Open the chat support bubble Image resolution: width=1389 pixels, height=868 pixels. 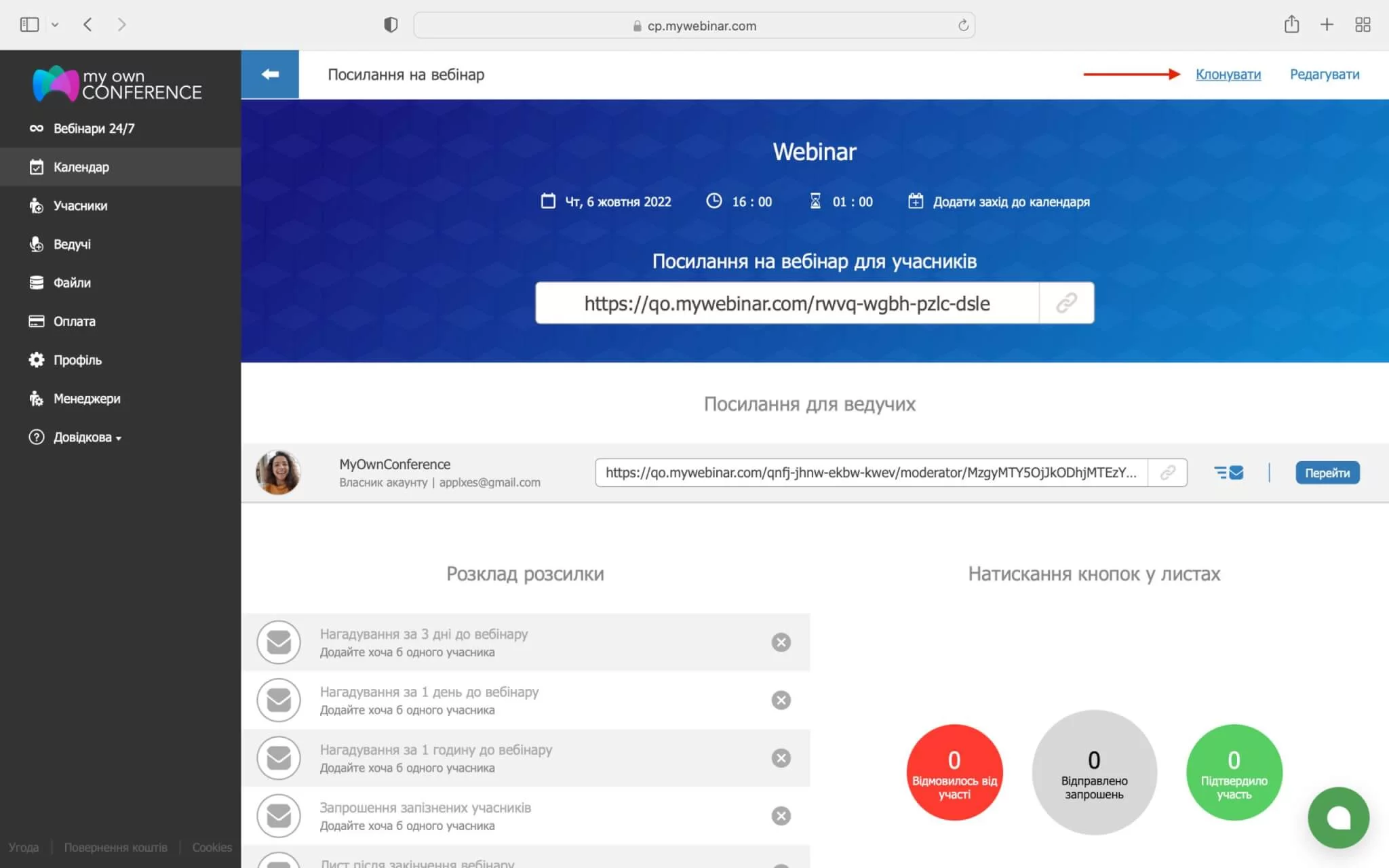click(x=1338, y=818)
